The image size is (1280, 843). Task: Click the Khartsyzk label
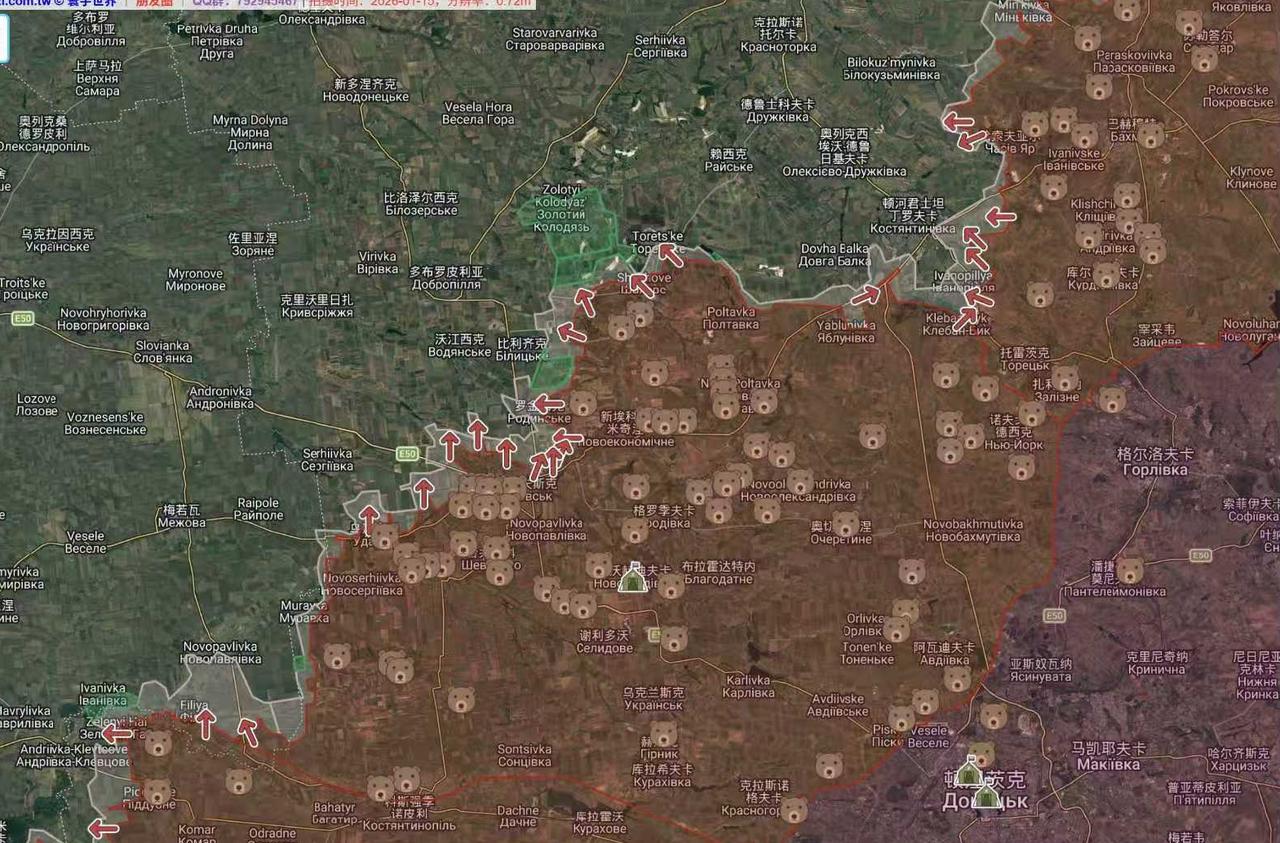(x=1238, y=759)
